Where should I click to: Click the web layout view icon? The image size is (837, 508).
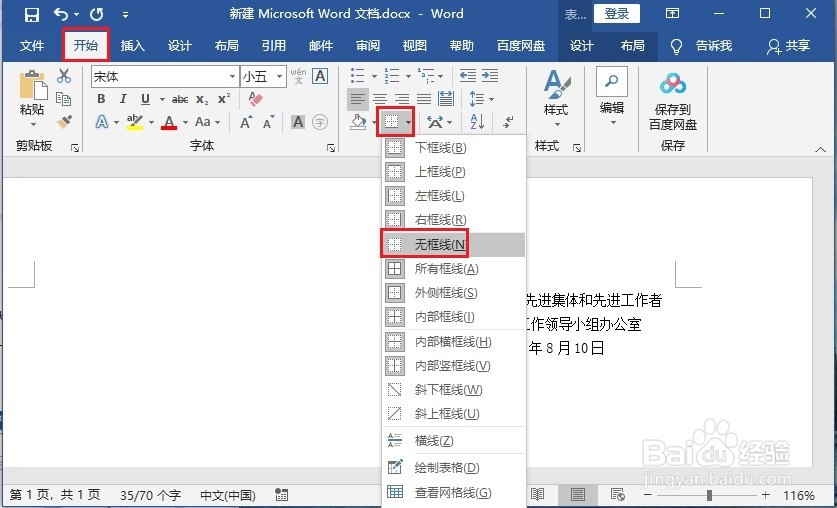click(618, 495)
